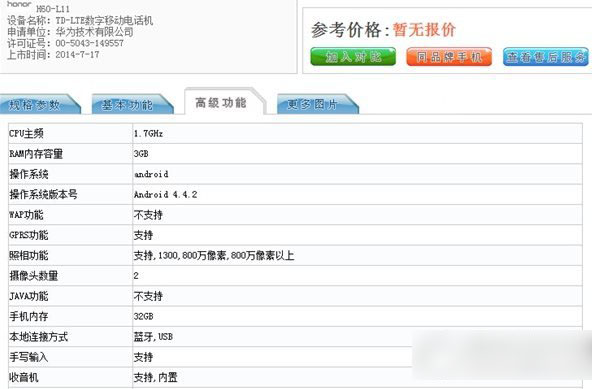Click the GPRS功能 row label
592x389 pixels.
click(29, 235)
